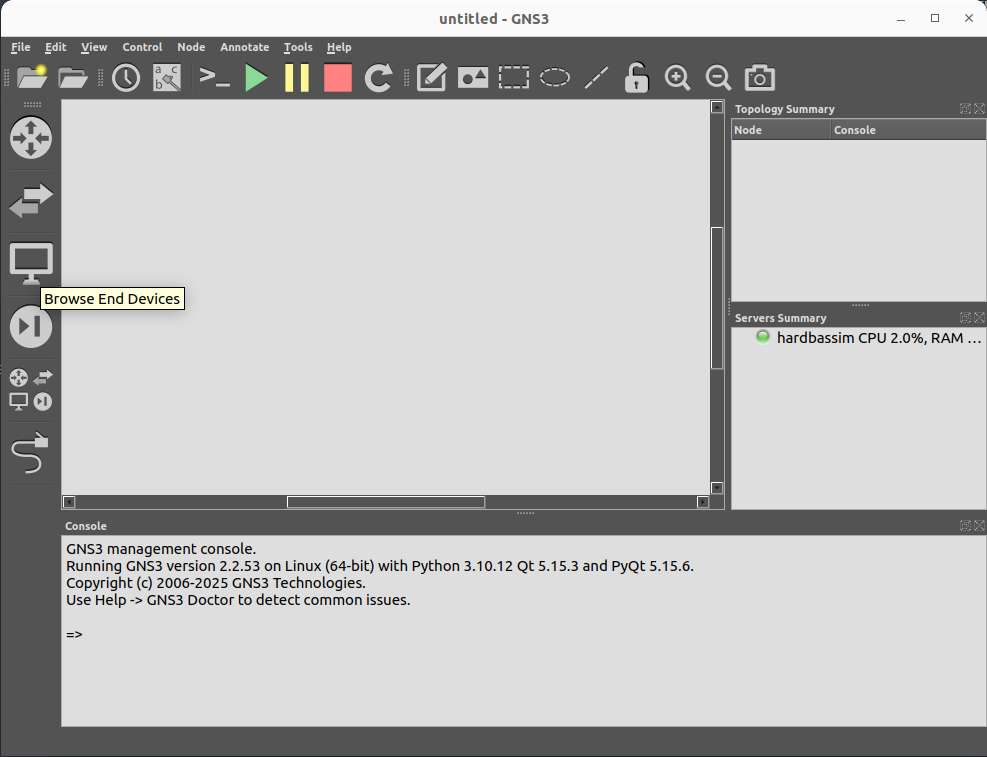
Task: Open Manage snapshots clock icon
Action: coord(126,78)
